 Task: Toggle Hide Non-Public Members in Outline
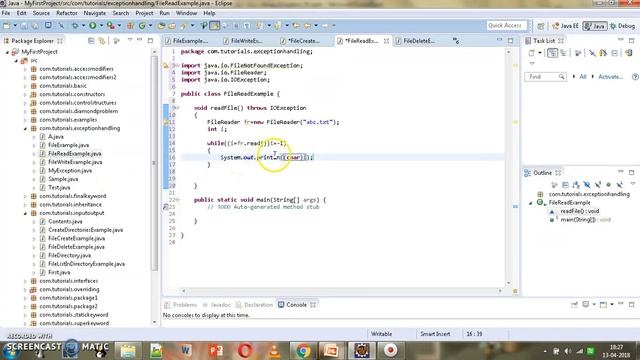[609, 185]
